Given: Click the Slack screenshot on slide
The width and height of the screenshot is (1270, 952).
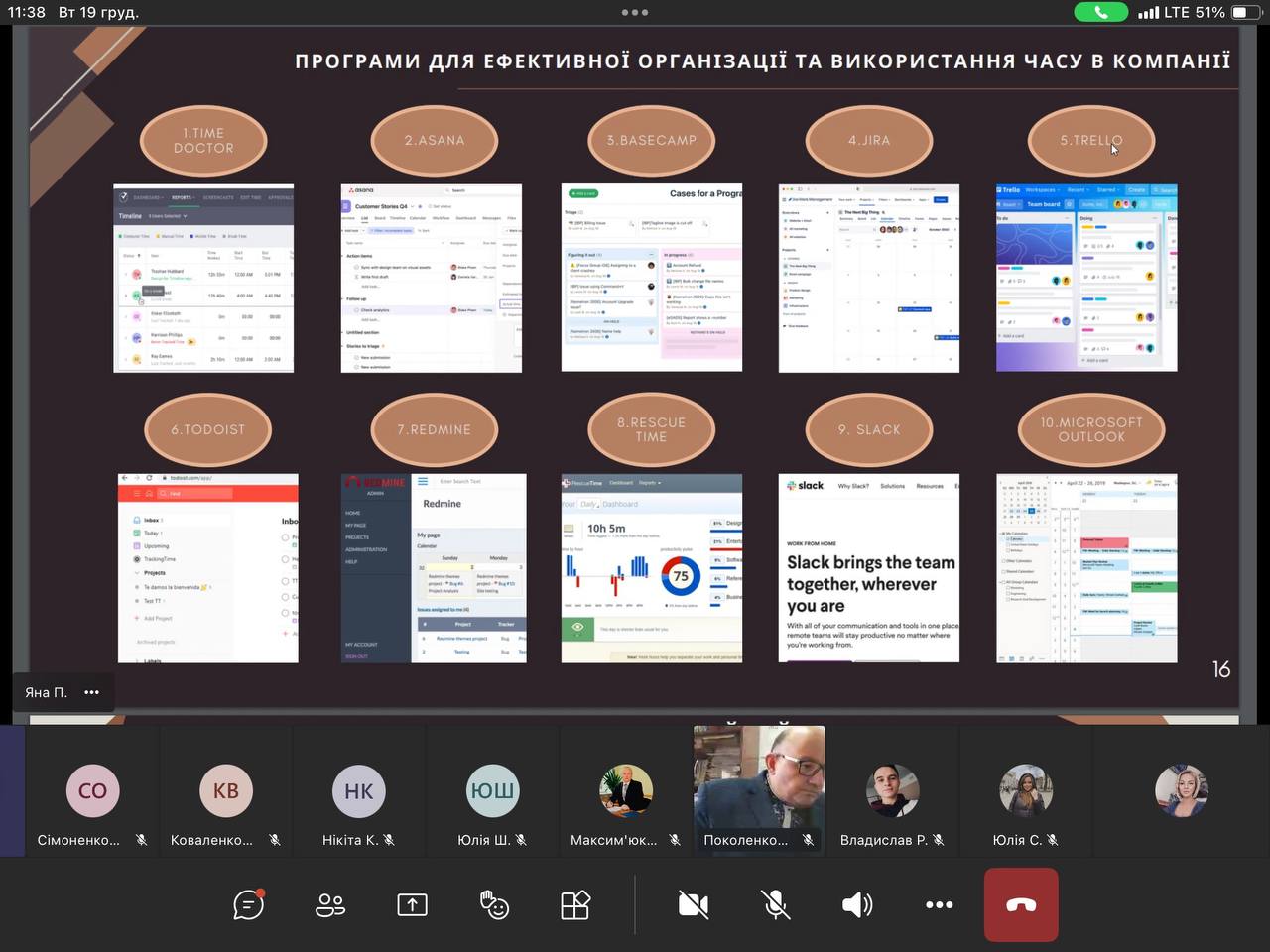Looking at the screenshot, I should (x=869, y=568).
